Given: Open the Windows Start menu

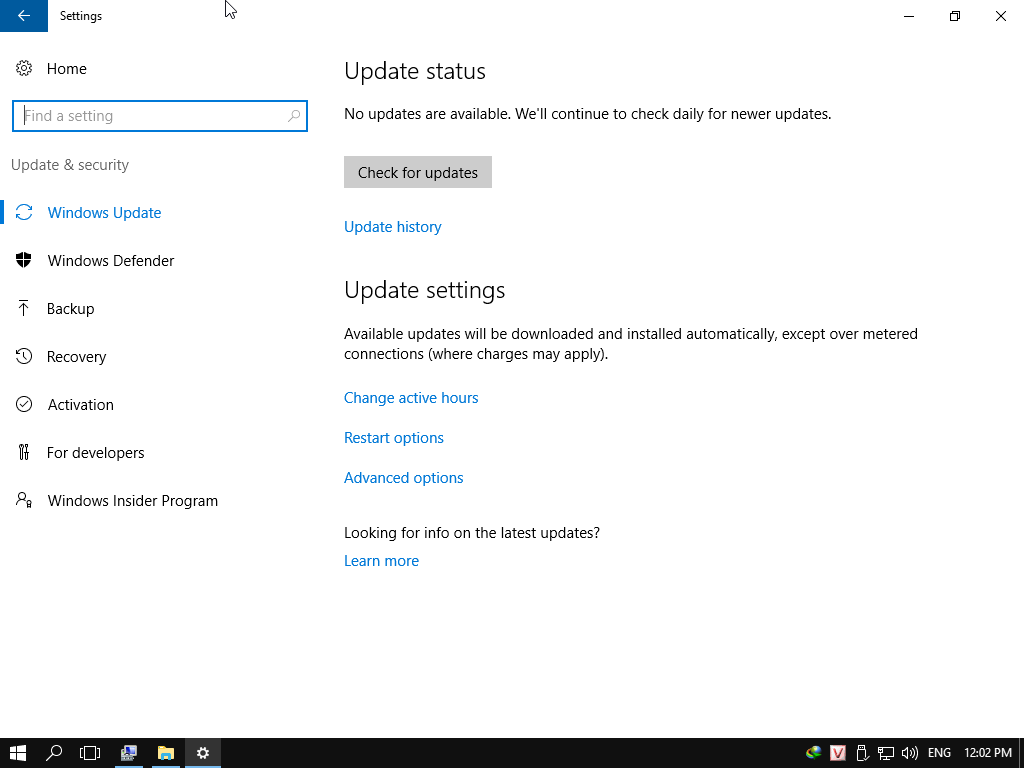Looking at the screenshot, I should pos(18,753).
